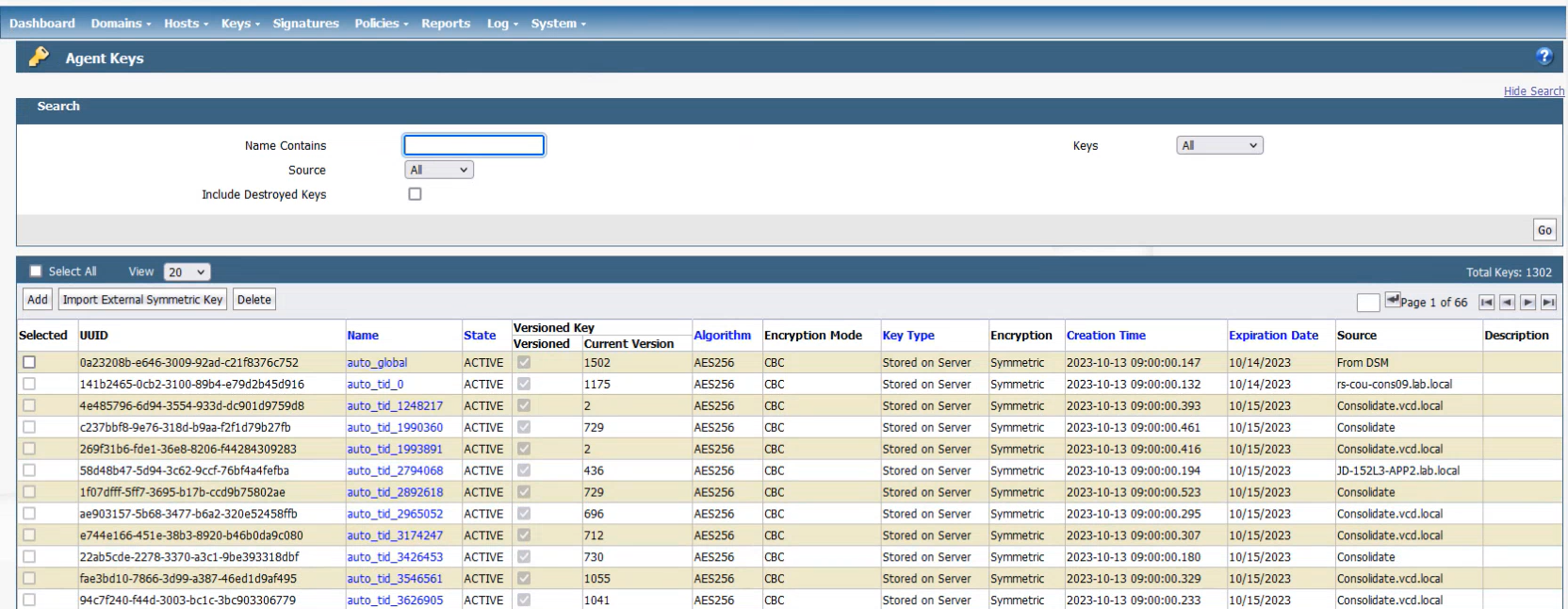Sort by Expiration Date column header
The image size is (1568, 609).
[1273, 336]
